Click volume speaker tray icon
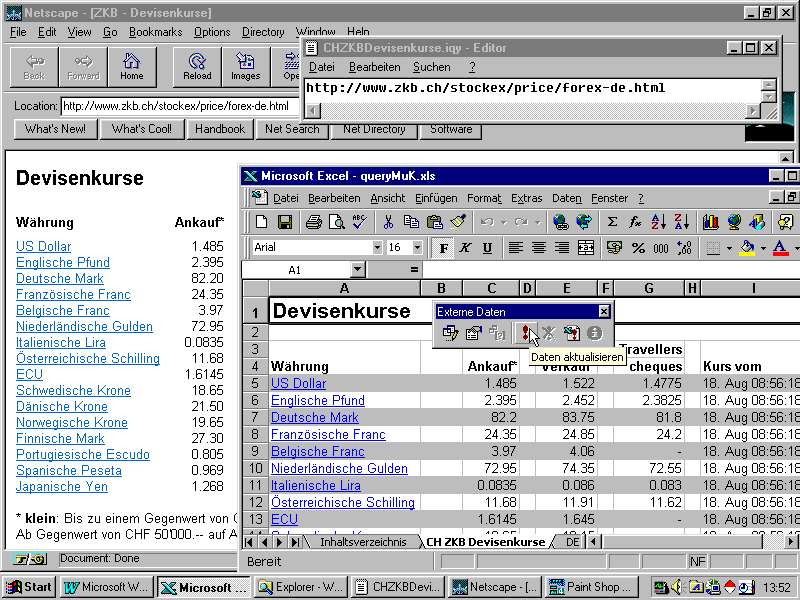 click(x=676, y=588)
